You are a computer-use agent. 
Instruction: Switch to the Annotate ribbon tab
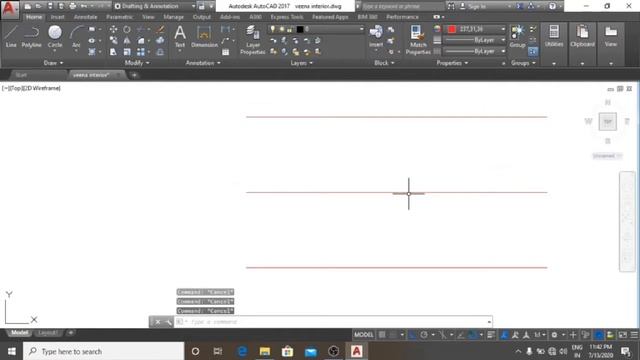(85, 17)
